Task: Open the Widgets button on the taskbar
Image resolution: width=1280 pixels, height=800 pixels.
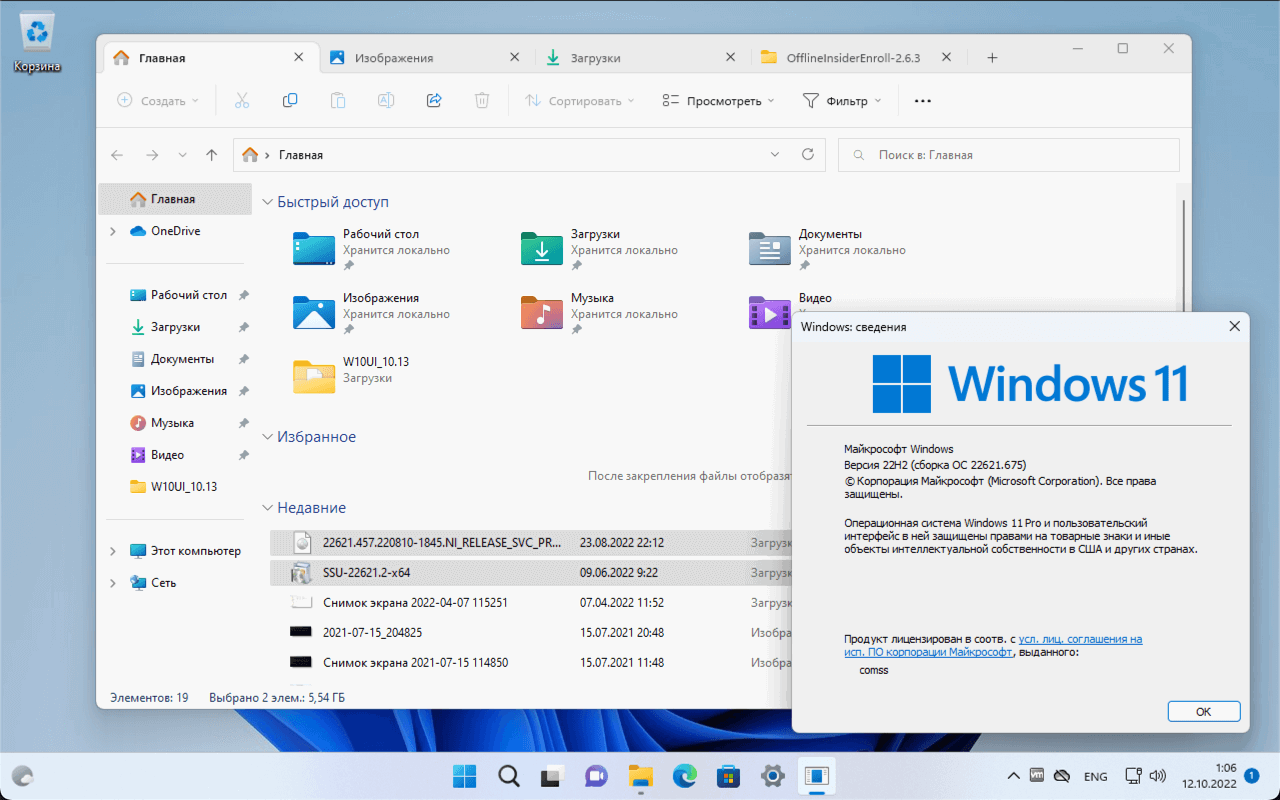Action: pyautogui.click(x=22, y=775)
